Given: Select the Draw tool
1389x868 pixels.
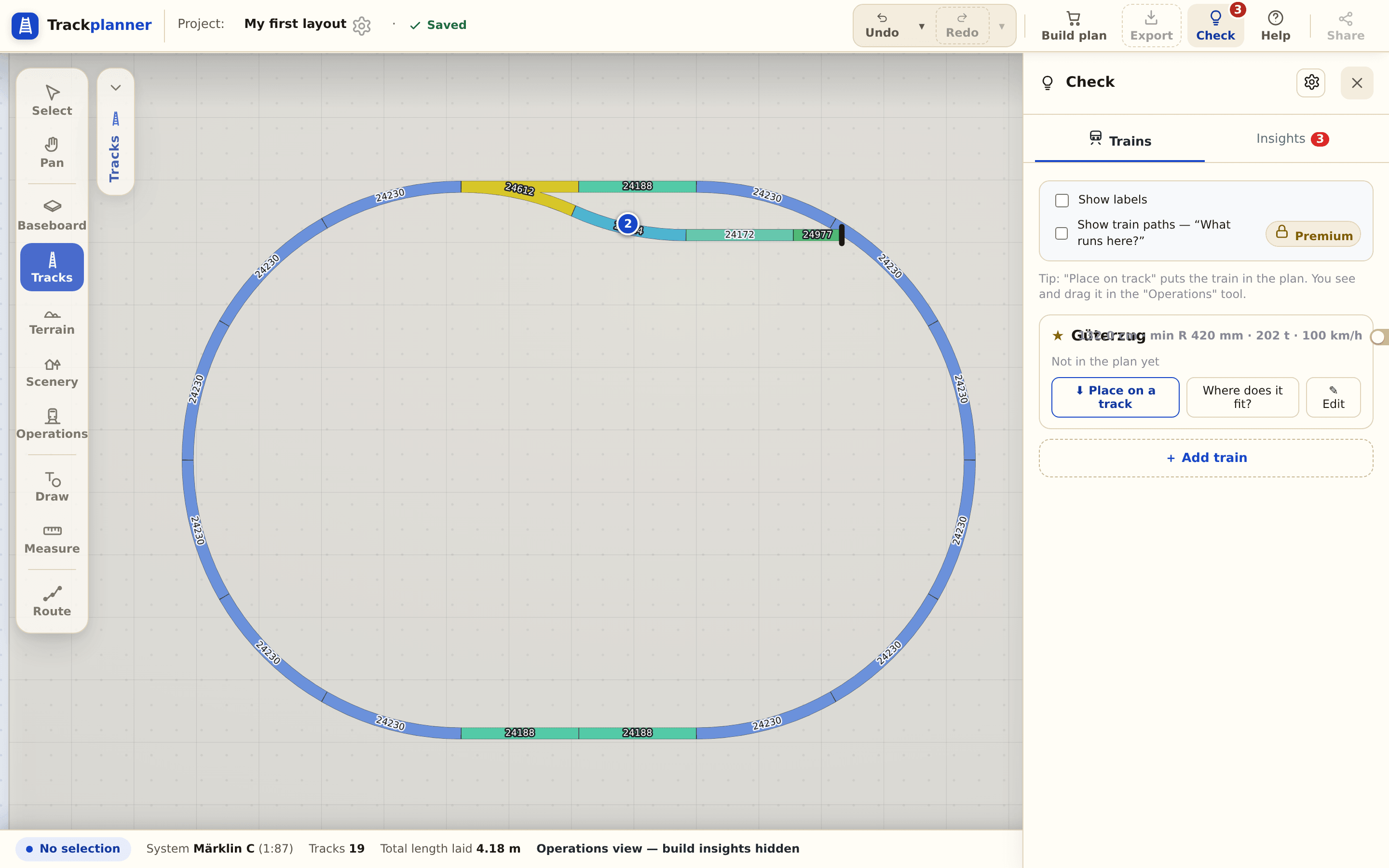Looking at the screenshot, I should tap(52, 486).
